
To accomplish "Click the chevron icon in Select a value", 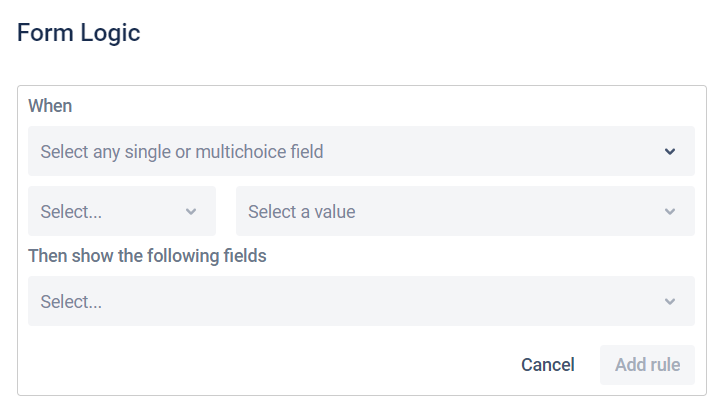I will point(670,212).
